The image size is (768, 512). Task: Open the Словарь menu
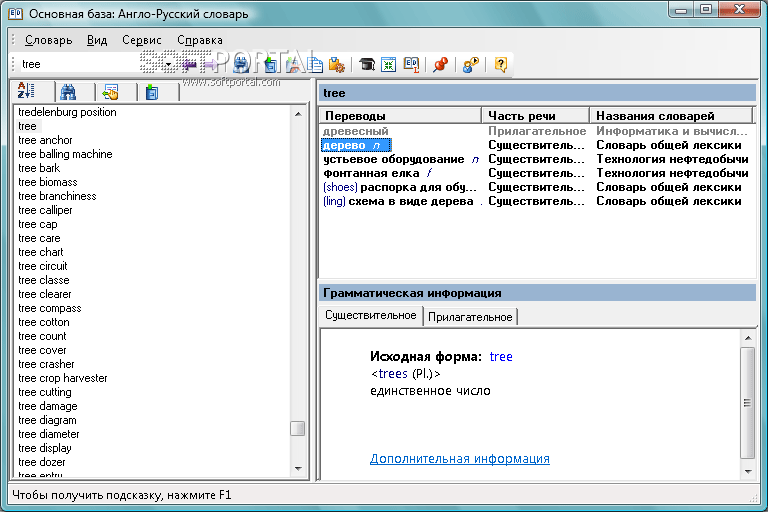click(x=48, y=40)
